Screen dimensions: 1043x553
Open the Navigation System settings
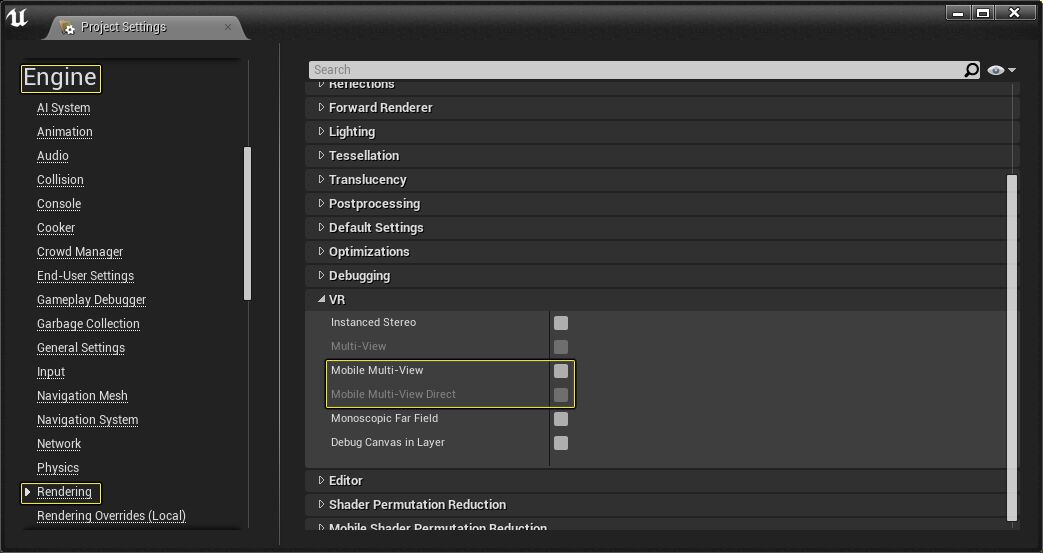87,419
